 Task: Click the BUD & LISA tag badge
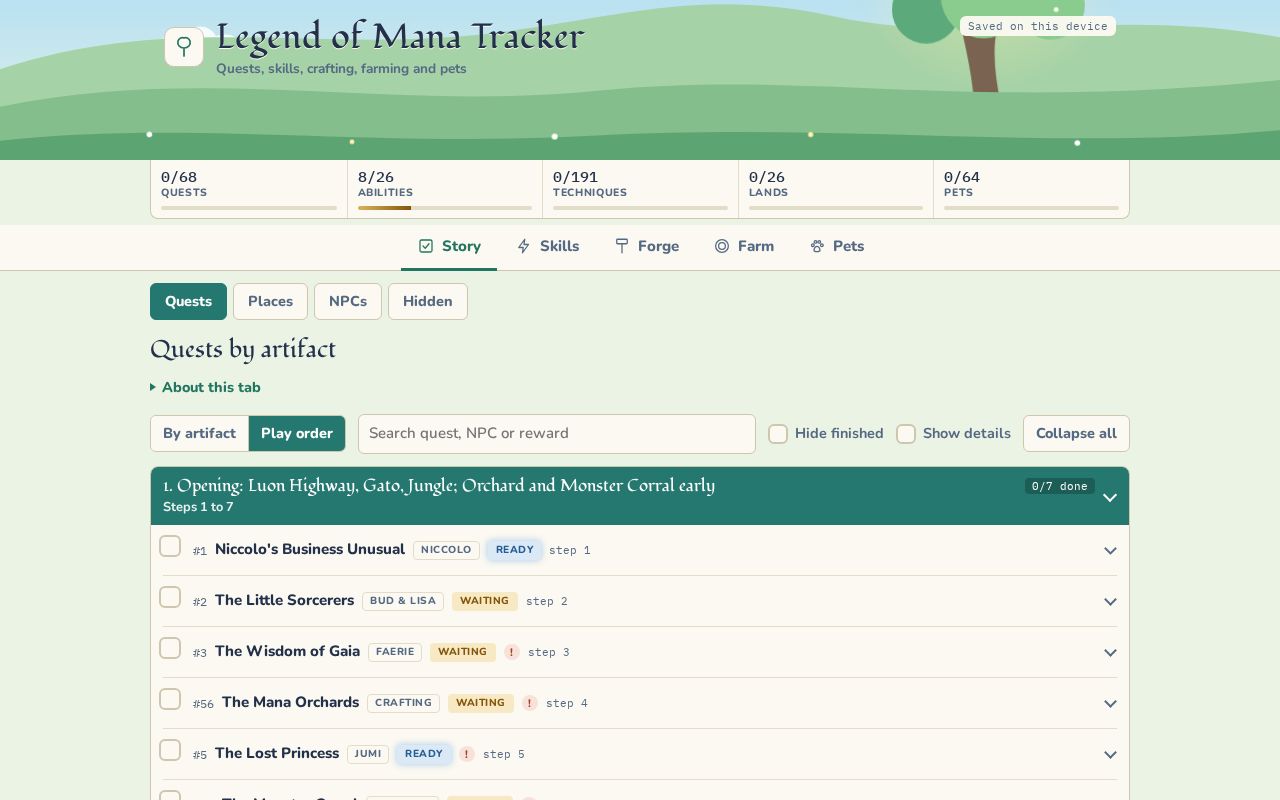click(x=403, y=601)
